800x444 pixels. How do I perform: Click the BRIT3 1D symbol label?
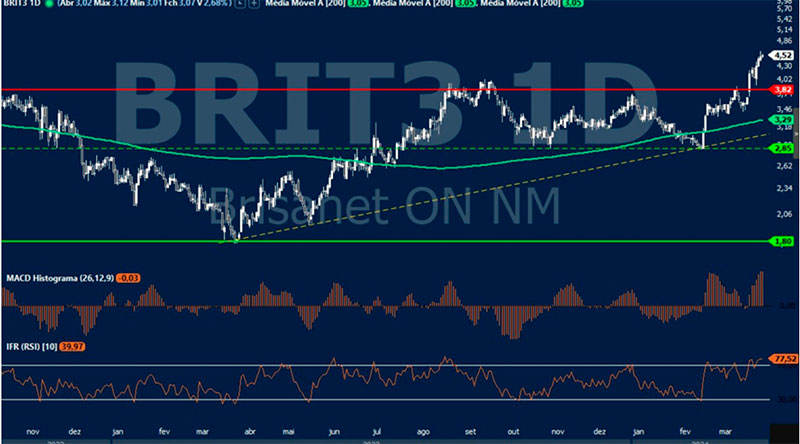point(21,4)
